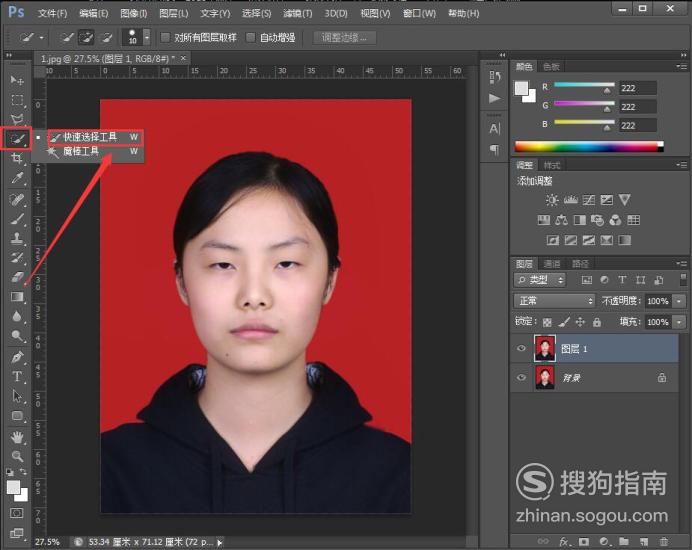Viewport: 692px width, 550px height.
Task: Open the layer filter 类型 dropdown
Action: pyautogui.click(x=540, y=280)
